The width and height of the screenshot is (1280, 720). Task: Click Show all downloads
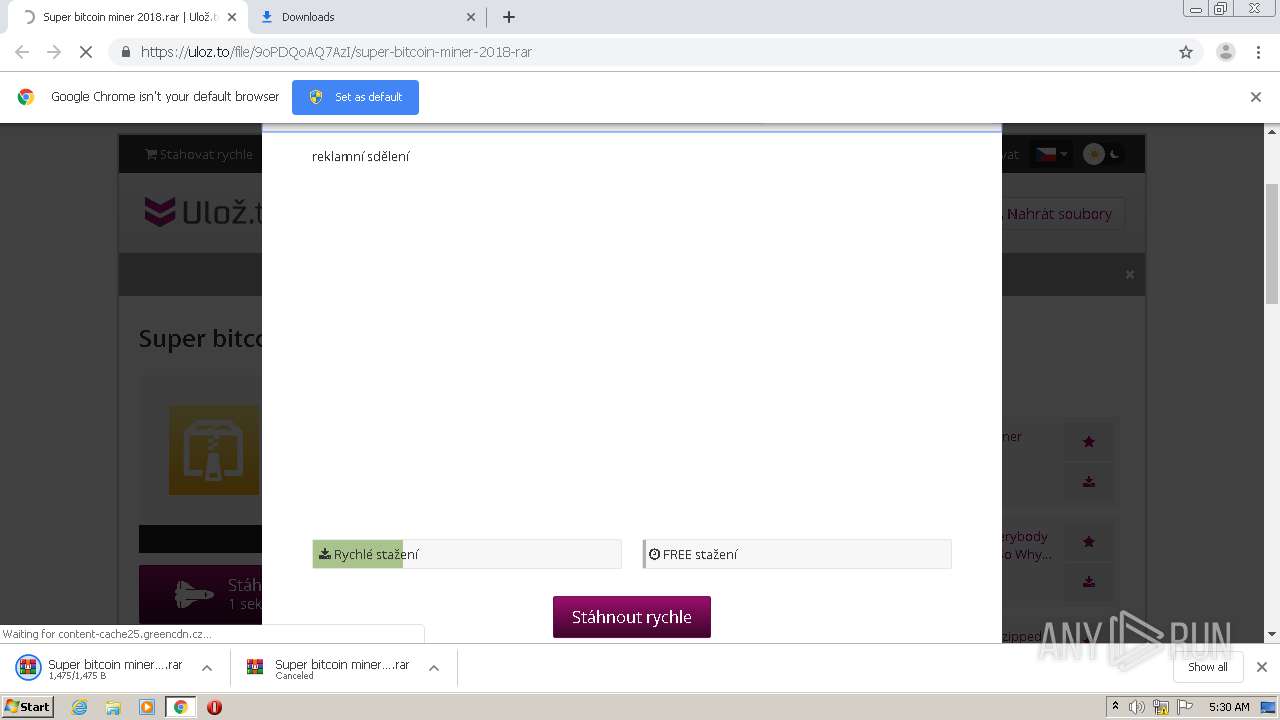1208,667
